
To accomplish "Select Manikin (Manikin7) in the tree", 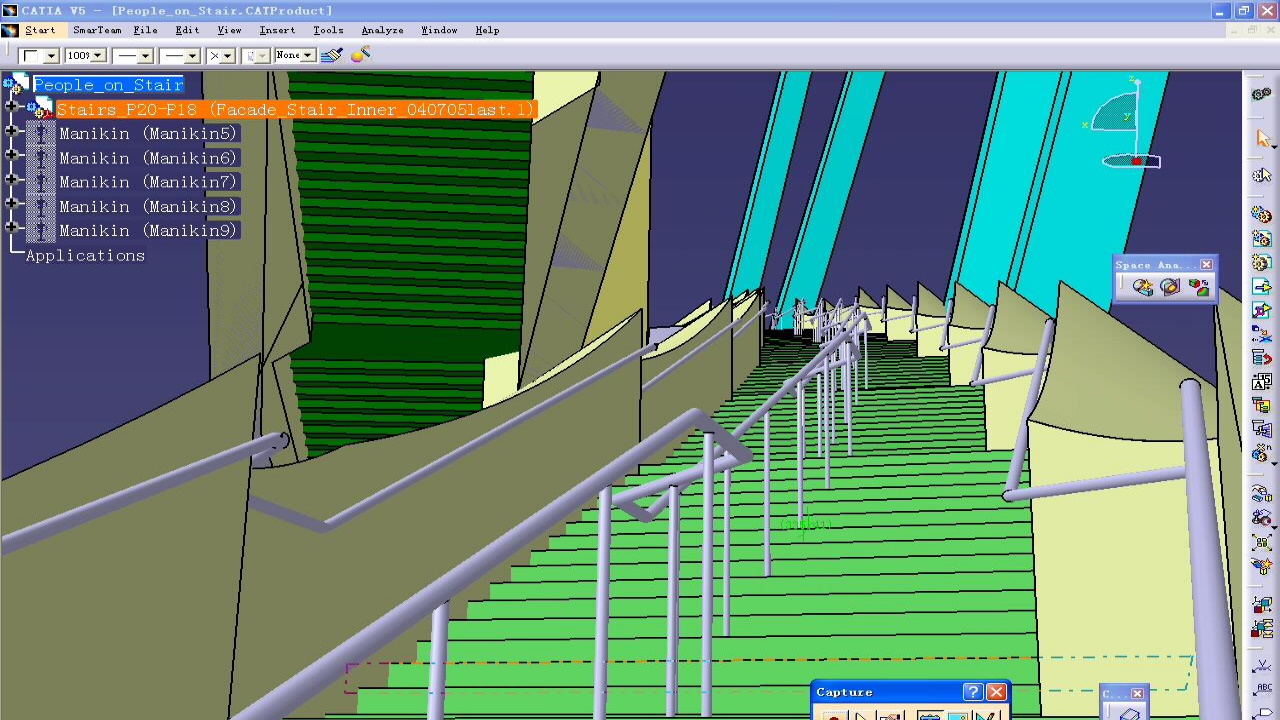I will click(x=148, y=182).
